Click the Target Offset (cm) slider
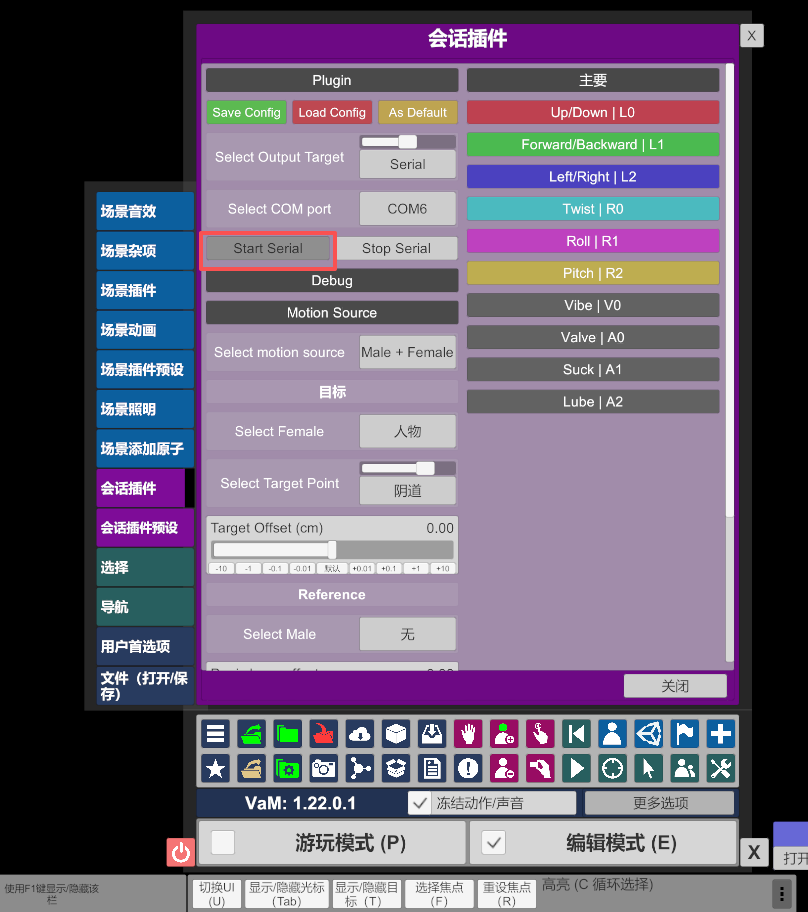Image resolution: width=808 pixels, height=912 pixels. point(333,550)
